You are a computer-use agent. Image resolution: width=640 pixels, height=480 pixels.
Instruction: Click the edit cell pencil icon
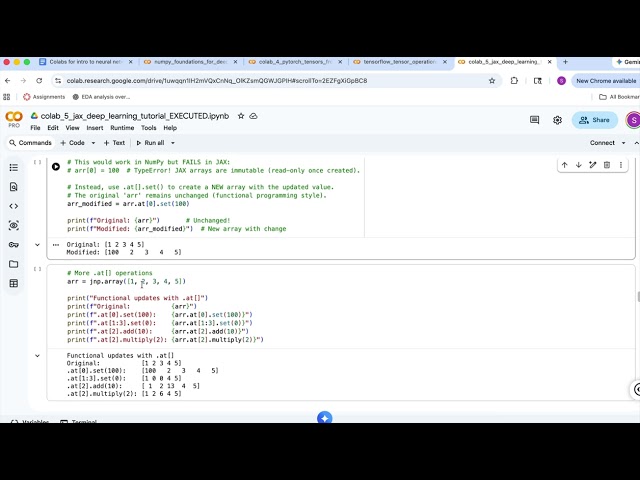[593, 165]
